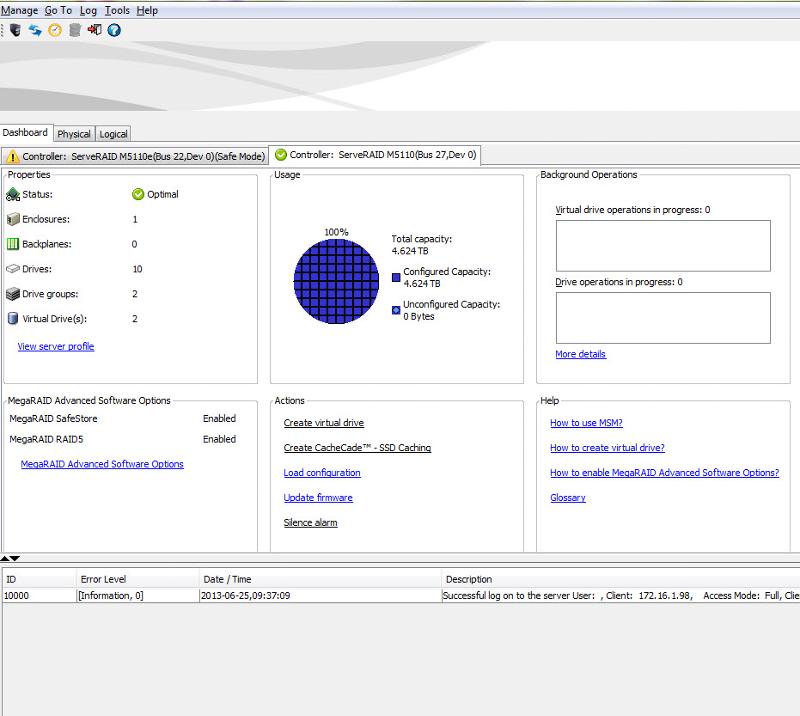This screenshot has width=800, height=716.
Task: Open MegaRAID Advanced Software Options link
Action: (x=102, y=464)
